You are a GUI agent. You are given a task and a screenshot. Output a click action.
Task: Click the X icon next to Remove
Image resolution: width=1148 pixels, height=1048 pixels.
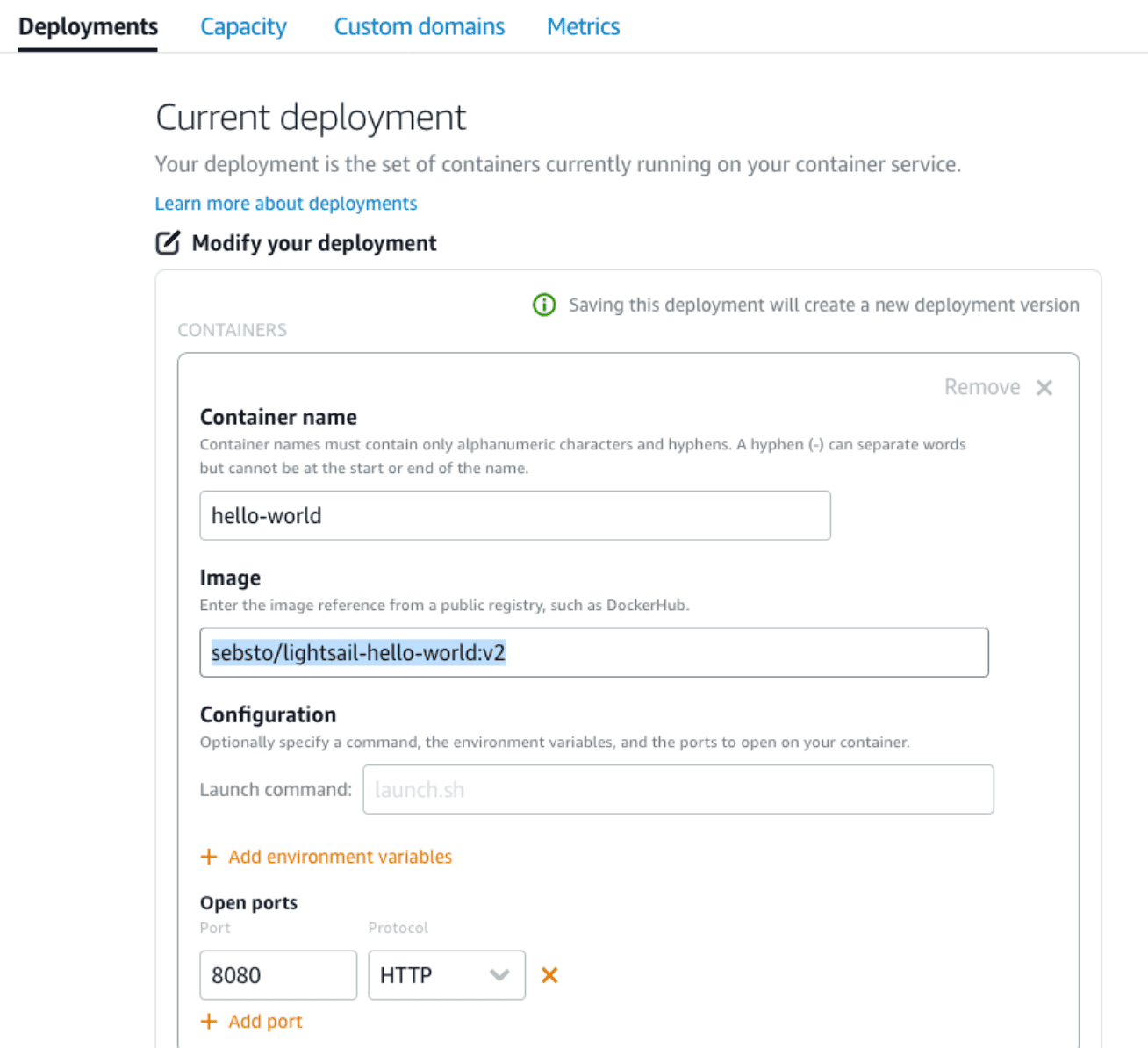(x=1044, y=388)
